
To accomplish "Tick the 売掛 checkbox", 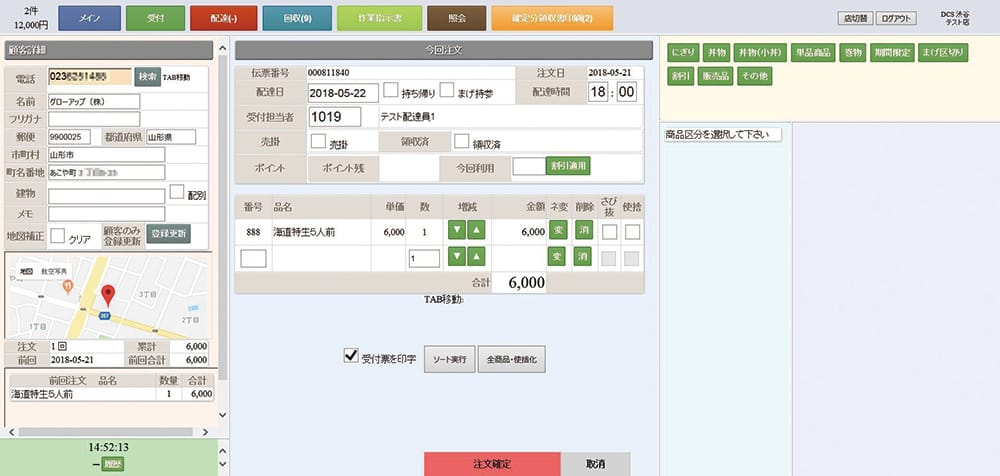I will 319,143.
